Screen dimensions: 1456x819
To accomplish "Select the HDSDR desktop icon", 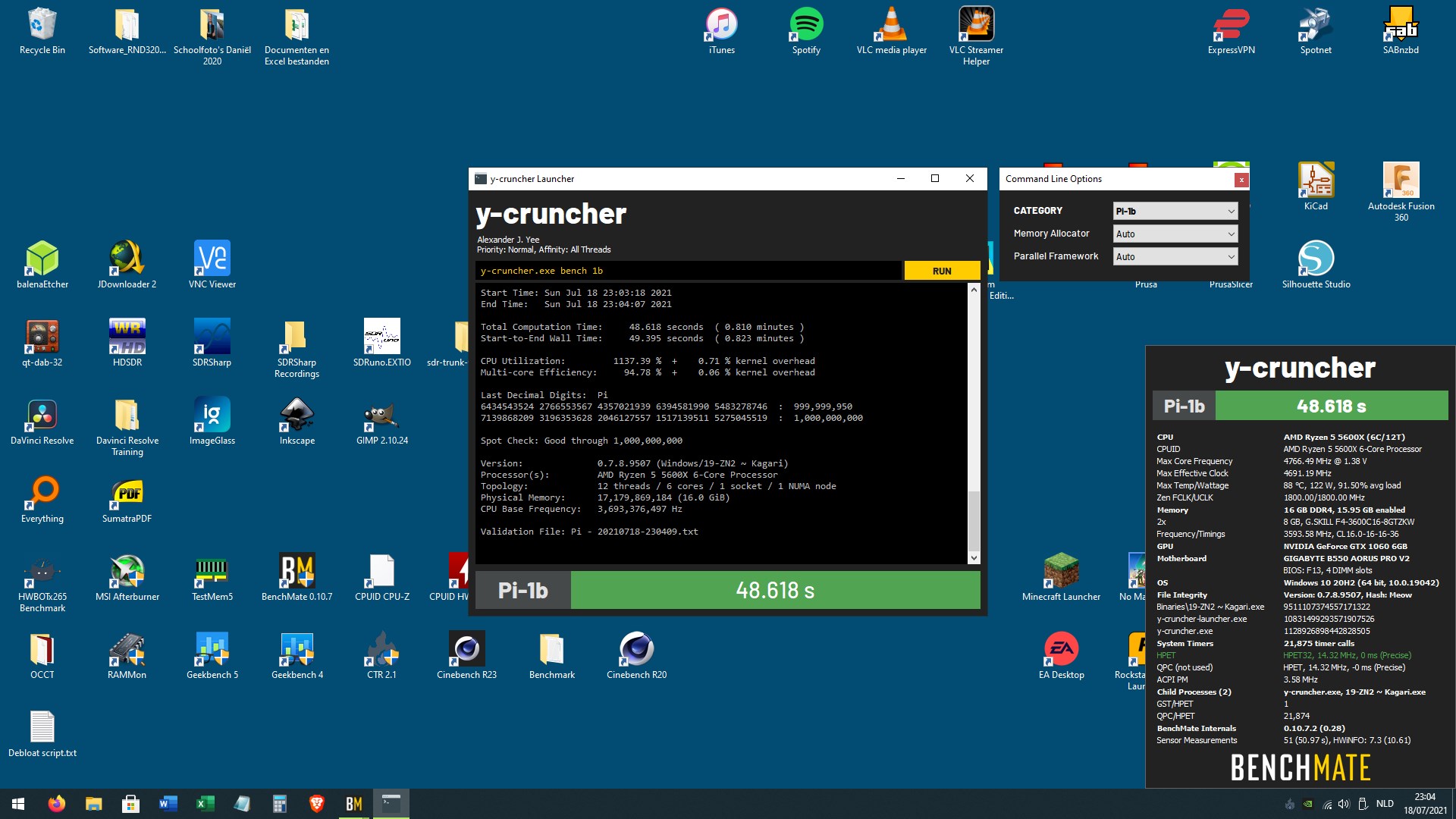I will (127, 344).
